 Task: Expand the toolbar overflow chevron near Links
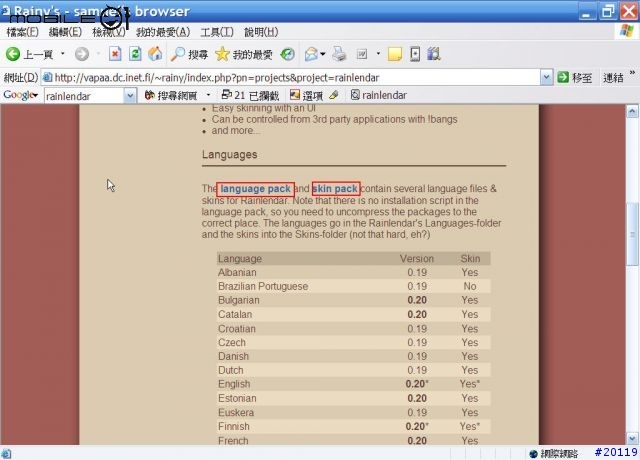tap(632, 73)
